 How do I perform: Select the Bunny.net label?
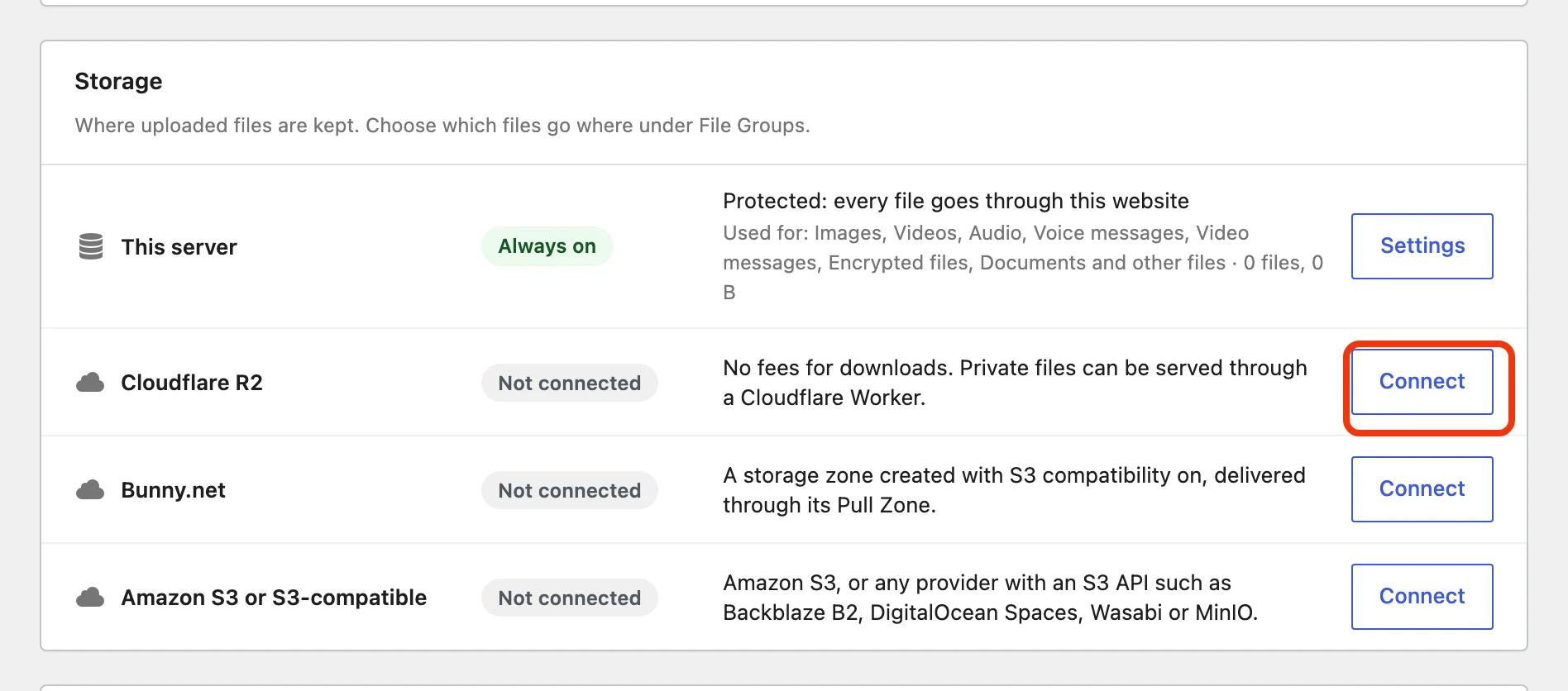click(x=173, y=490)
